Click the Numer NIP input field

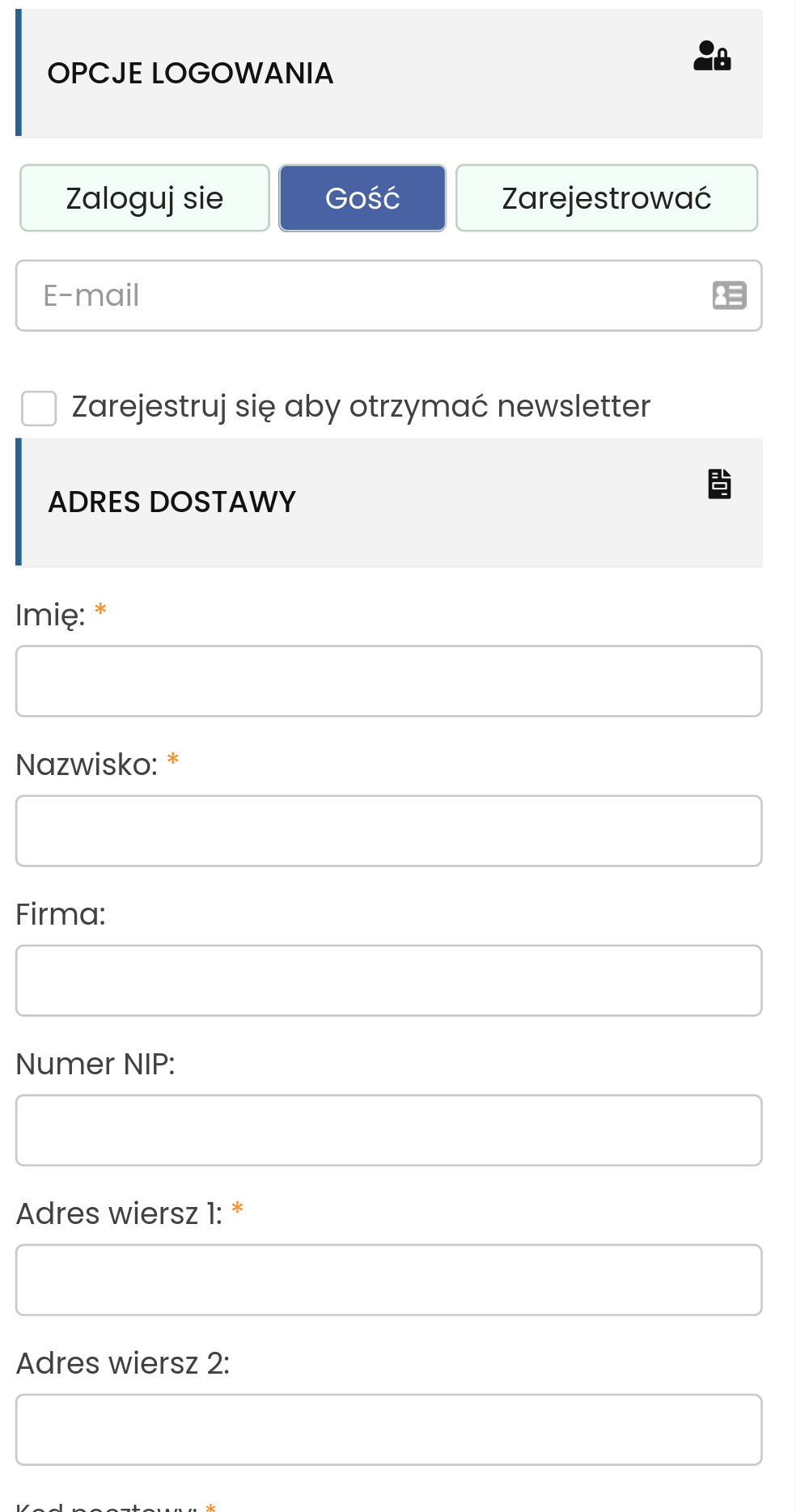[x=388, y=1130]
